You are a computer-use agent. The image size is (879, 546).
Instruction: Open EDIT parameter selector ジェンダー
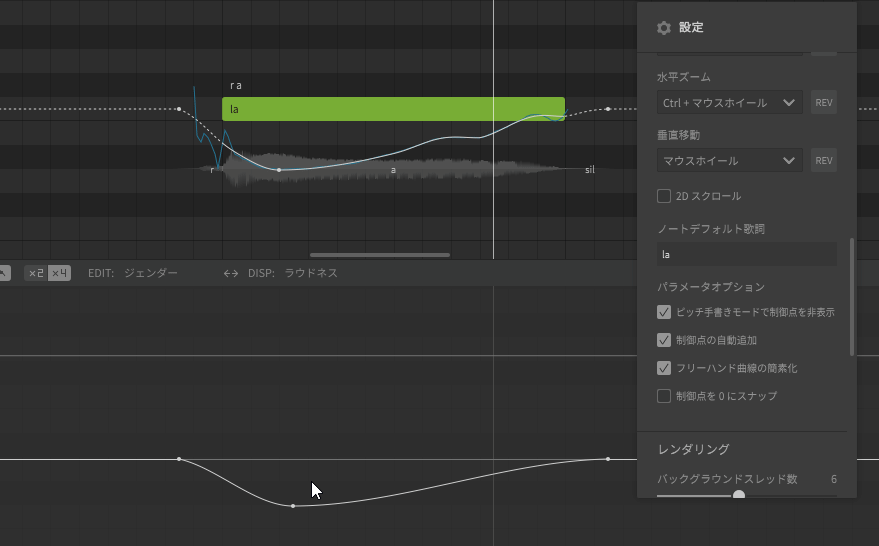click(151, 273)
